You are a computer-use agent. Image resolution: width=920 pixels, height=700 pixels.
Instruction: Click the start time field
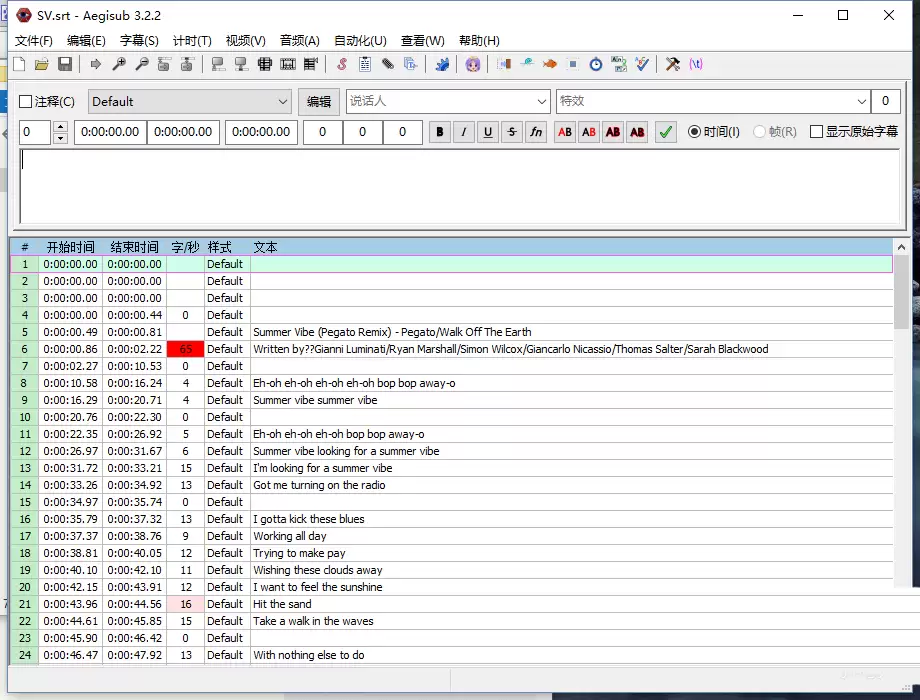click(x=110, y=132)
